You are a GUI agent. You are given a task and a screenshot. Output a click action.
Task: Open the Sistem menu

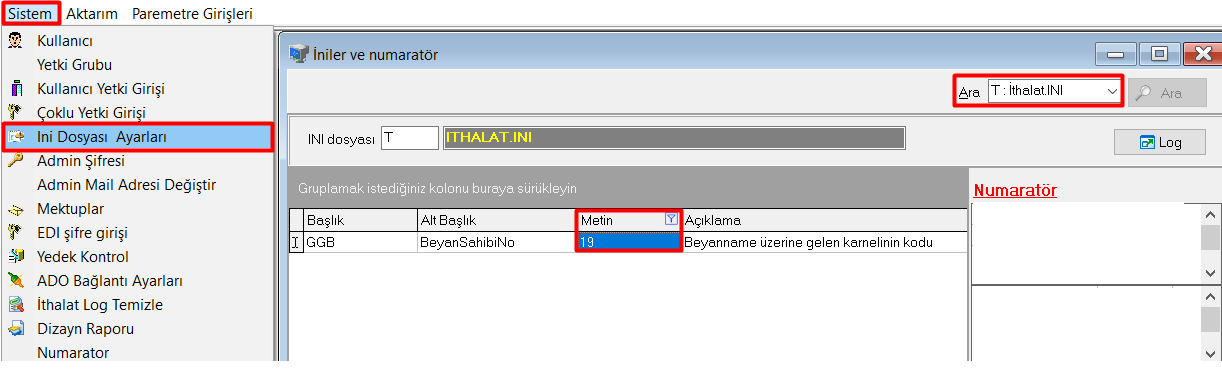(x=30, y=14)
